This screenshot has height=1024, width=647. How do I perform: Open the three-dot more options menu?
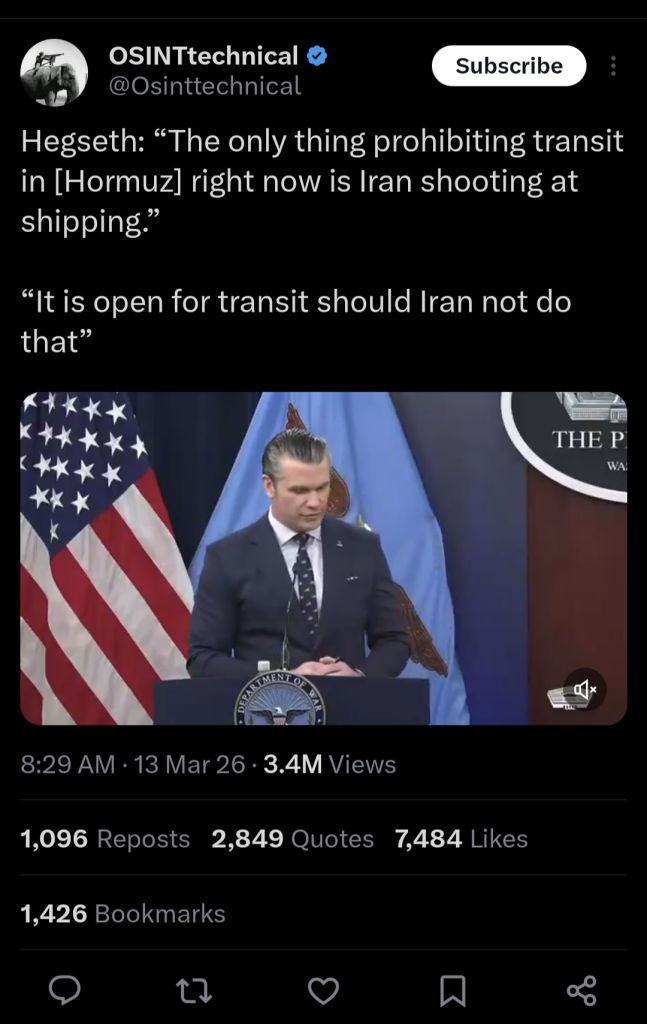(612, 66)
